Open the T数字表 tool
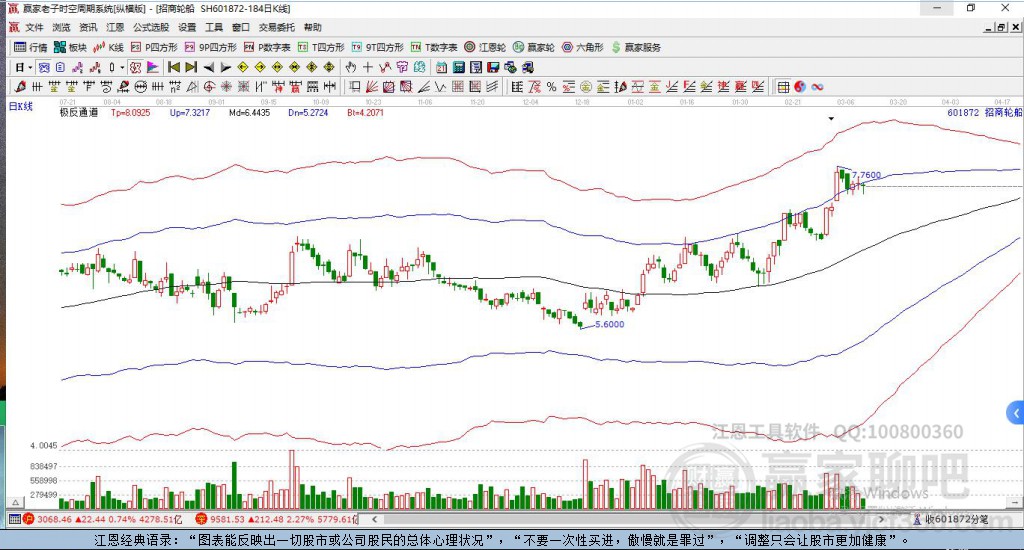This screenshot has width=1024, height=550. coord(434,47)
